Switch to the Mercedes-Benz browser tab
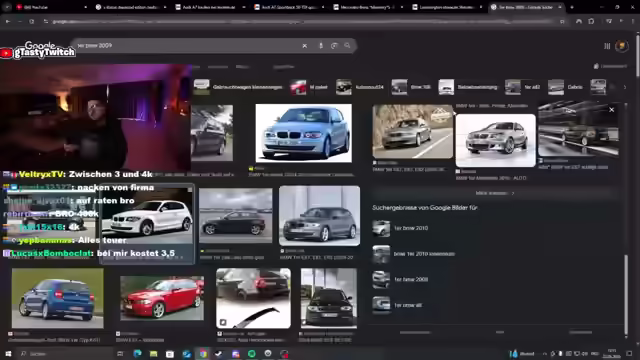Image resolution: width=640 pixels, height=360 pixels. 367,7
